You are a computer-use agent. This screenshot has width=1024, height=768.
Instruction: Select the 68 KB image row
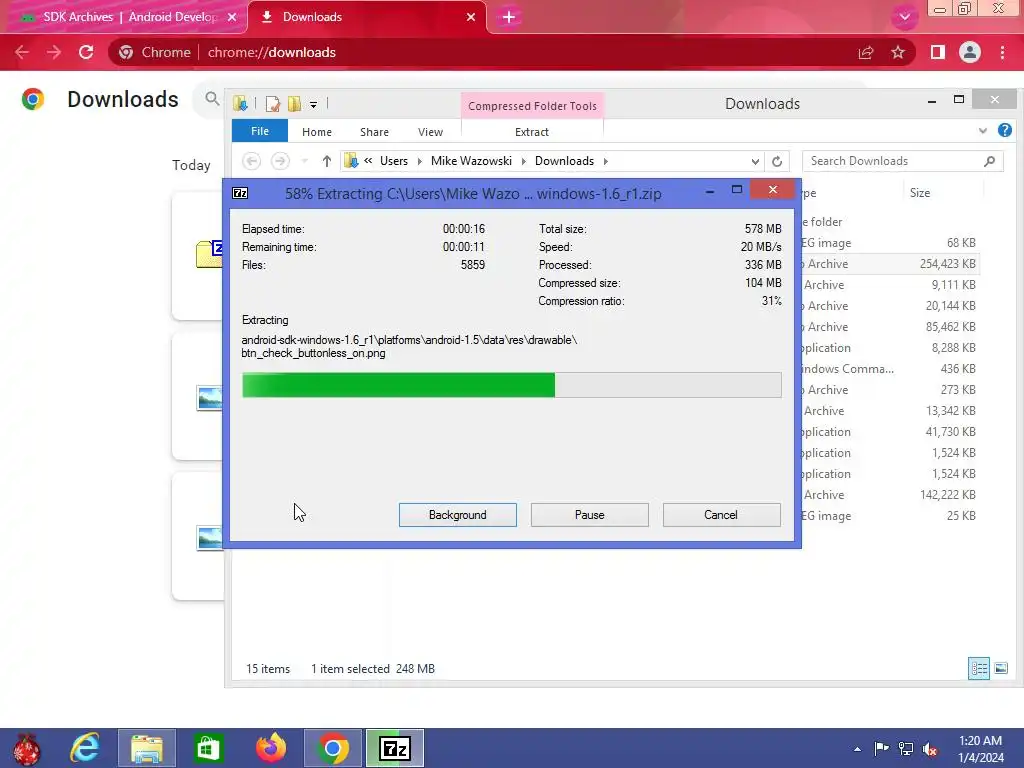[x=889, y=243]
